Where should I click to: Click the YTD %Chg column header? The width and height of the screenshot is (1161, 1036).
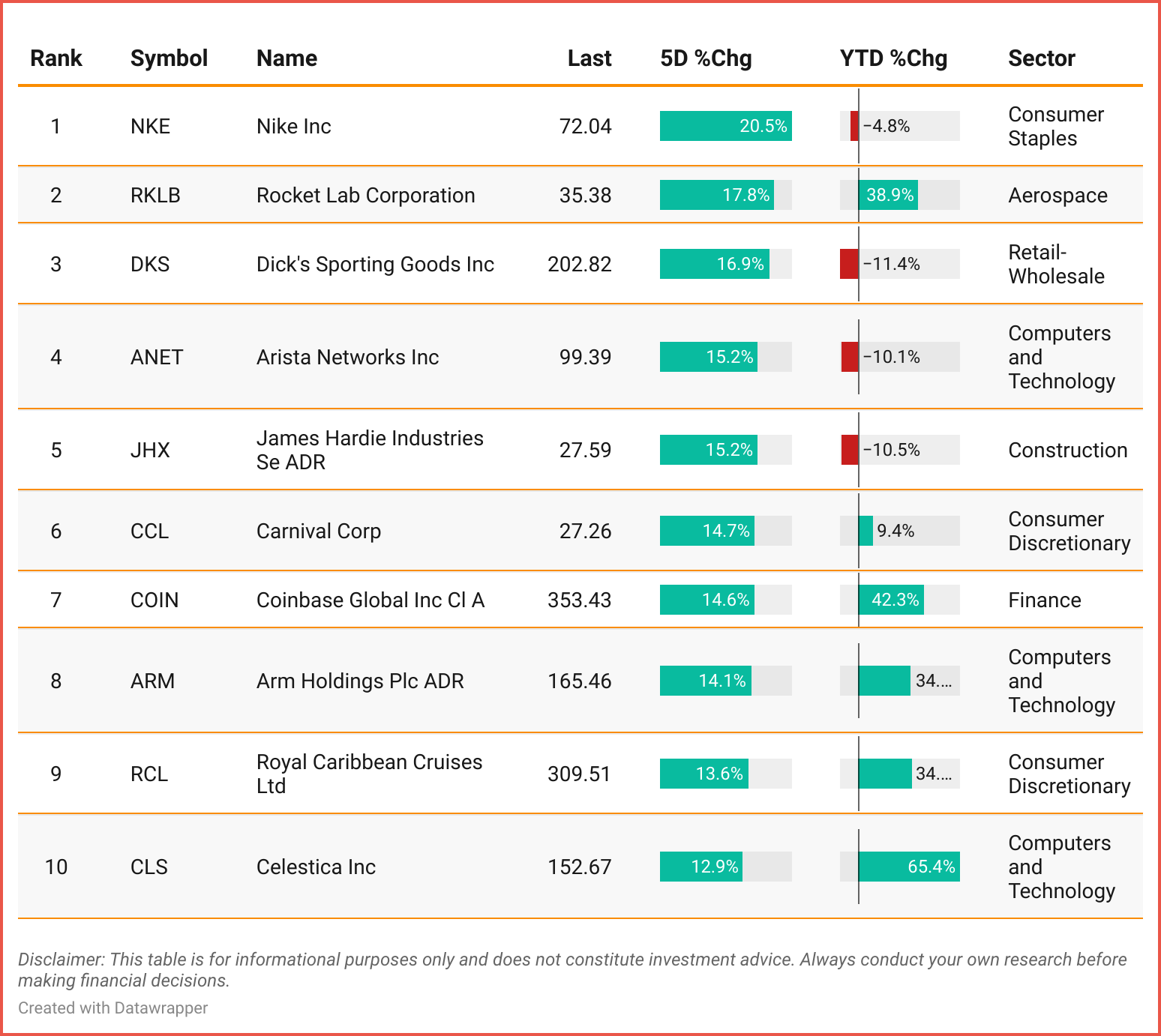click(893, 58)
